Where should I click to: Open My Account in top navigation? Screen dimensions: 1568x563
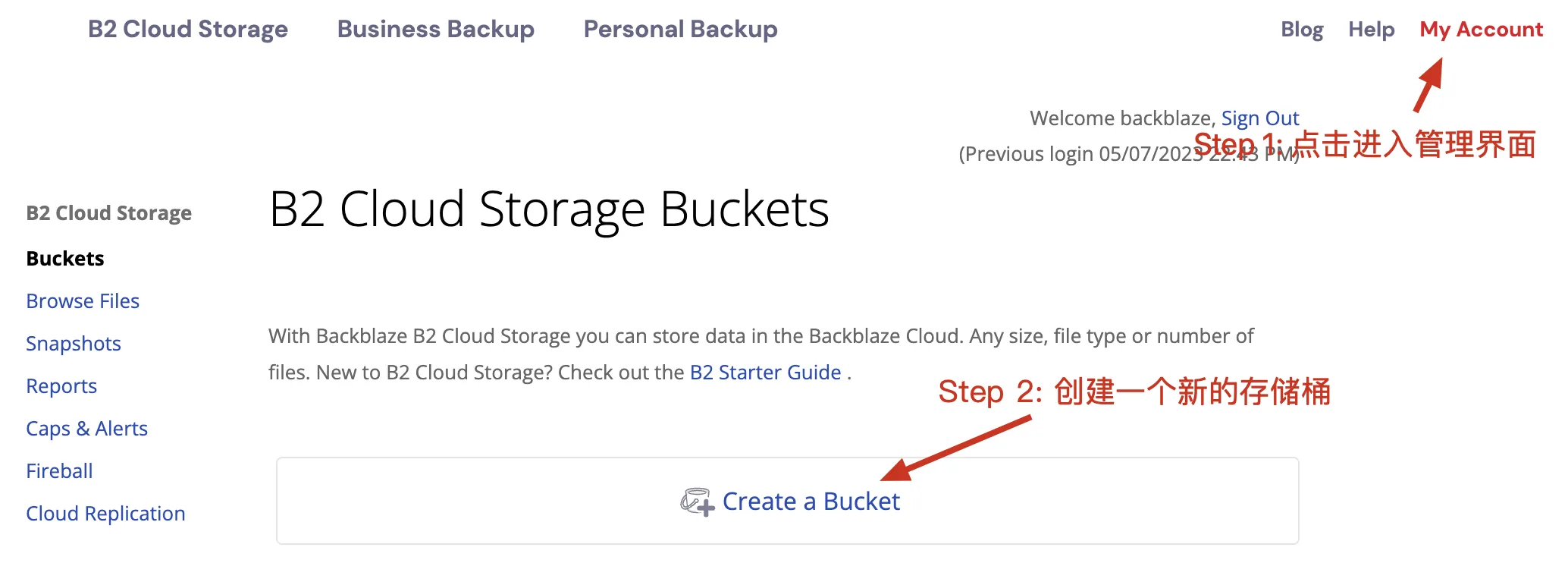[1481, 30]
